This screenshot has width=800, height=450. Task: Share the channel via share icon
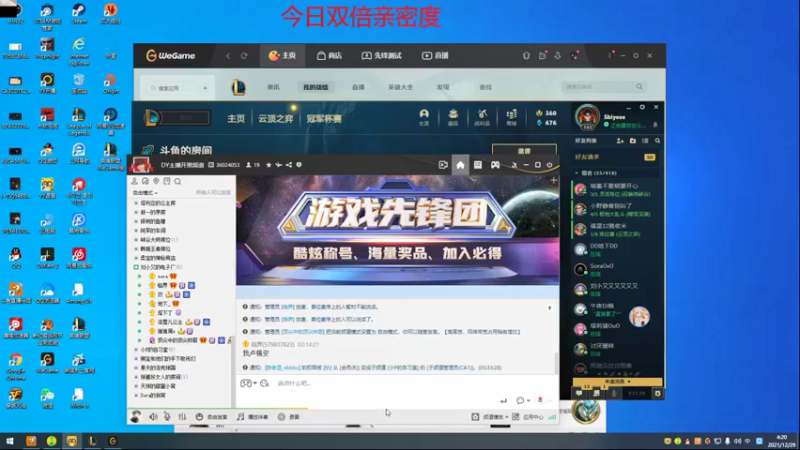(289, 165)
